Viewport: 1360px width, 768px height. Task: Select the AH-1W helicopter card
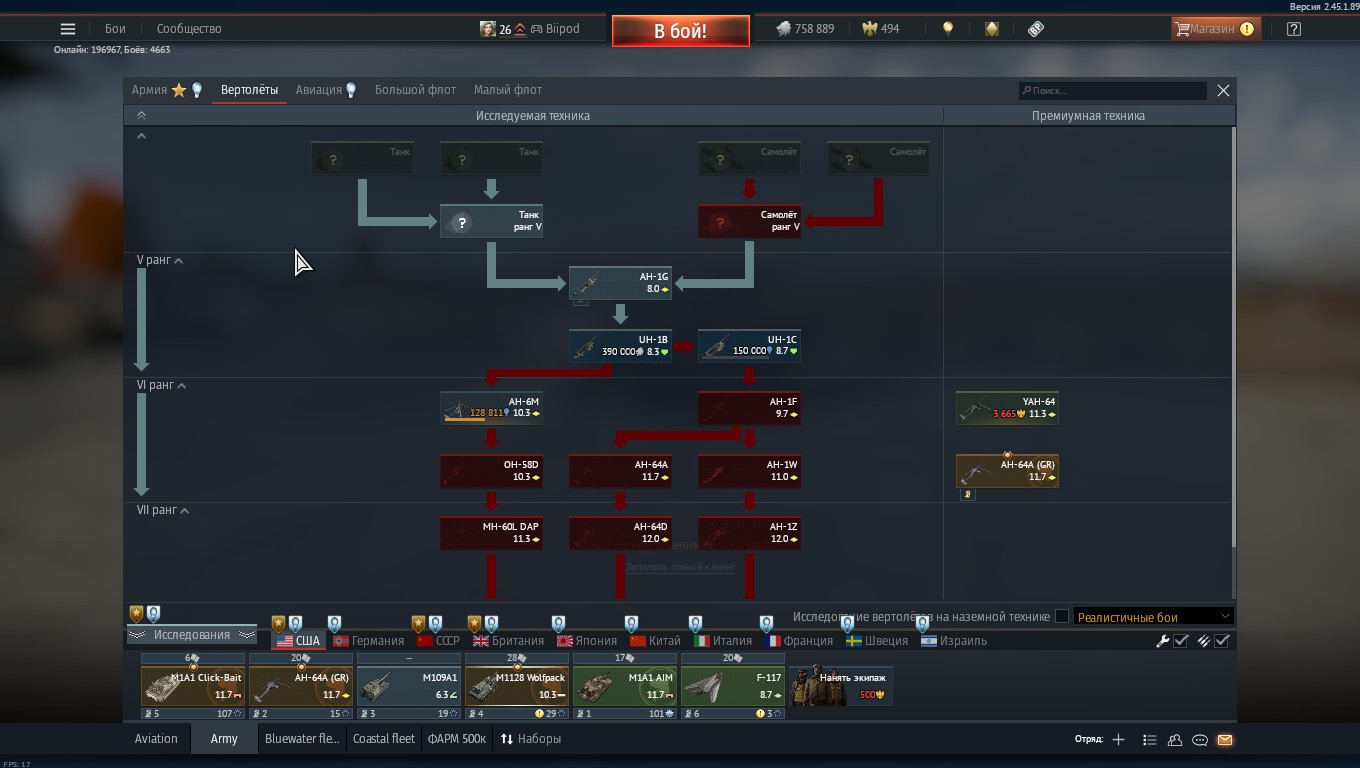(749, 471)
